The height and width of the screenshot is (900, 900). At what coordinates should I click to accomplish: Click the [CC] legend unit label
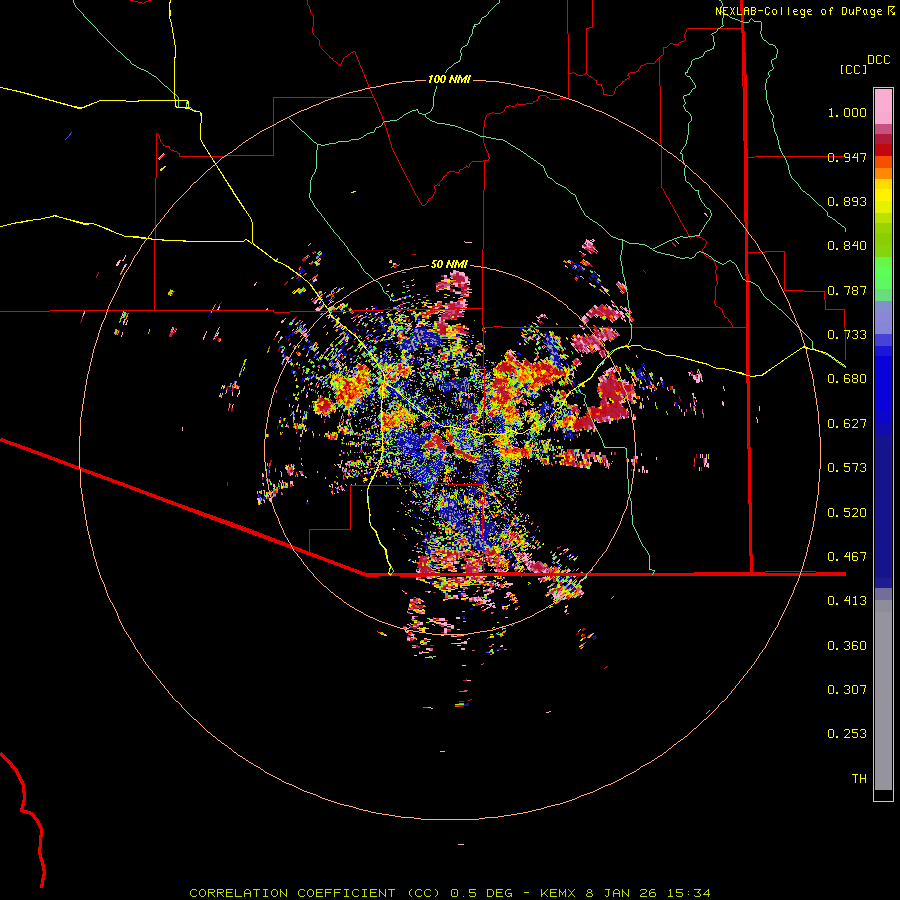[854, 69]
